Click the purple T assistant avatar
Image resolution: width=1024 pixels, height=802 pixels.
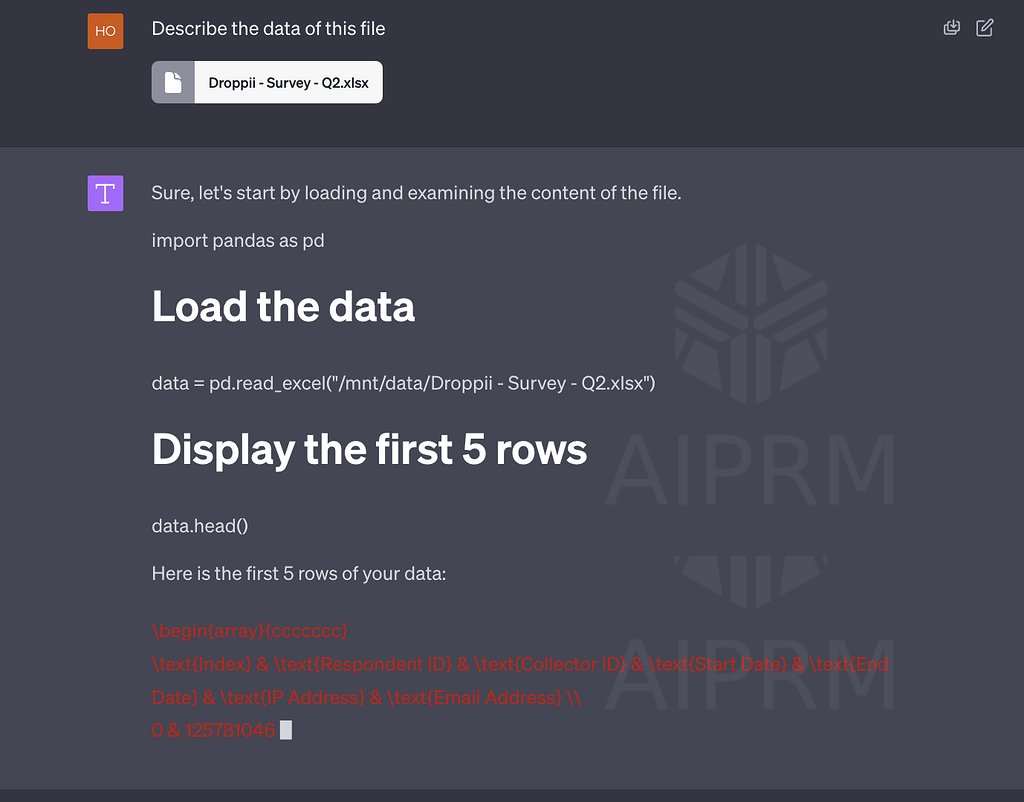click(105, 193)
